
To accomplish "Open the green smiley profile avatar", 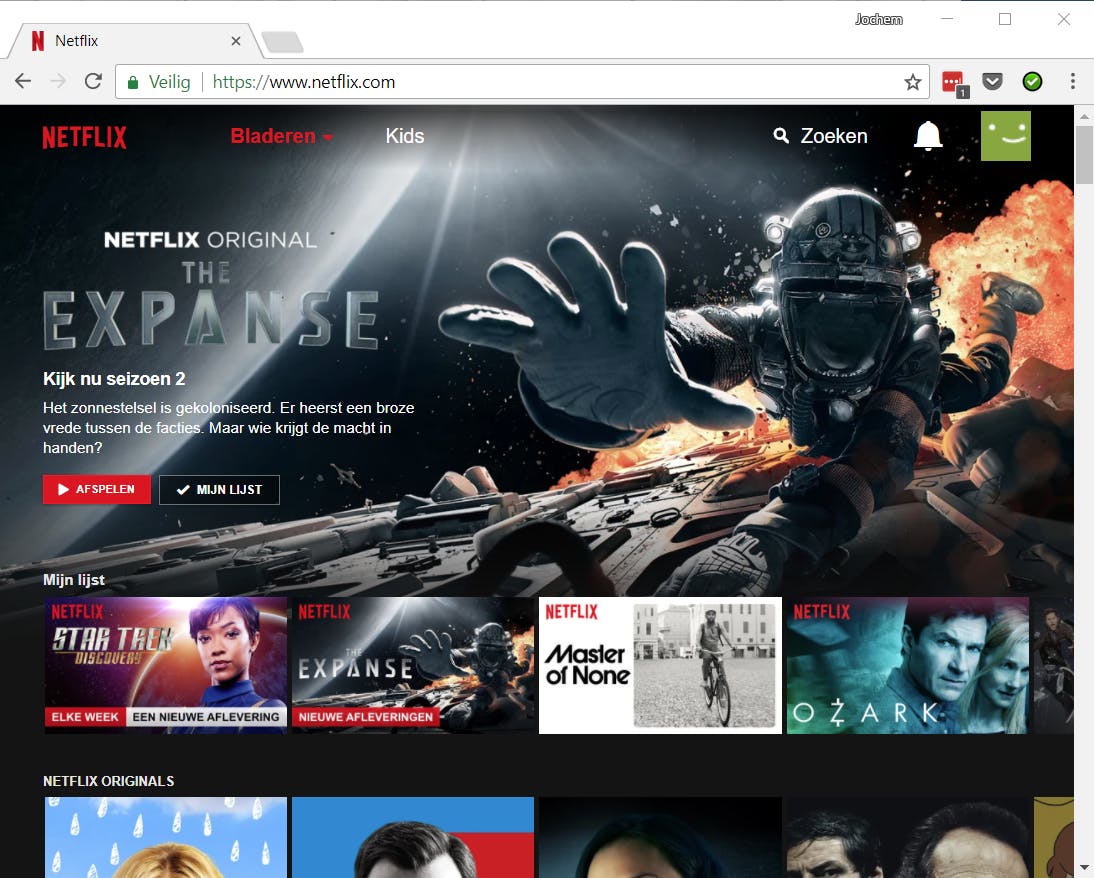I will tap(1005, 136).
